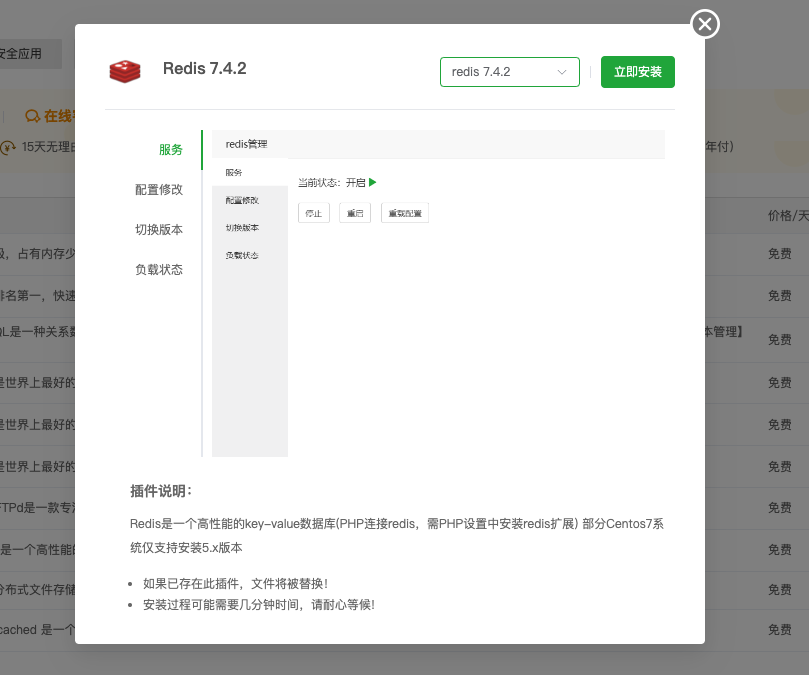Open the redis 7.4.2 version dropdown
809x675 pixels.
pos(510,72)
